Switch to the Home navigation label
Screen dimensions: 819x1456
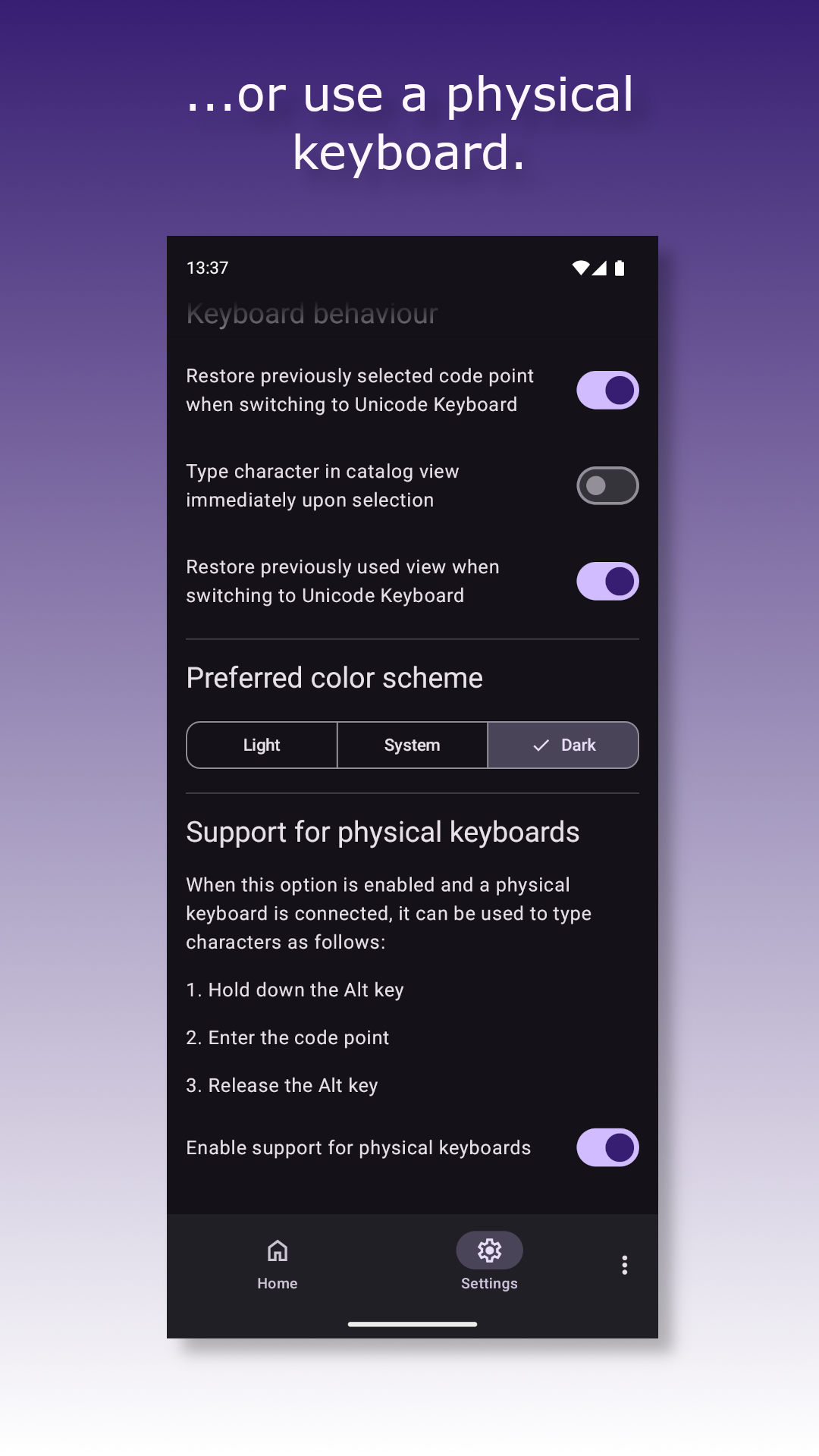pos(278,1283)
